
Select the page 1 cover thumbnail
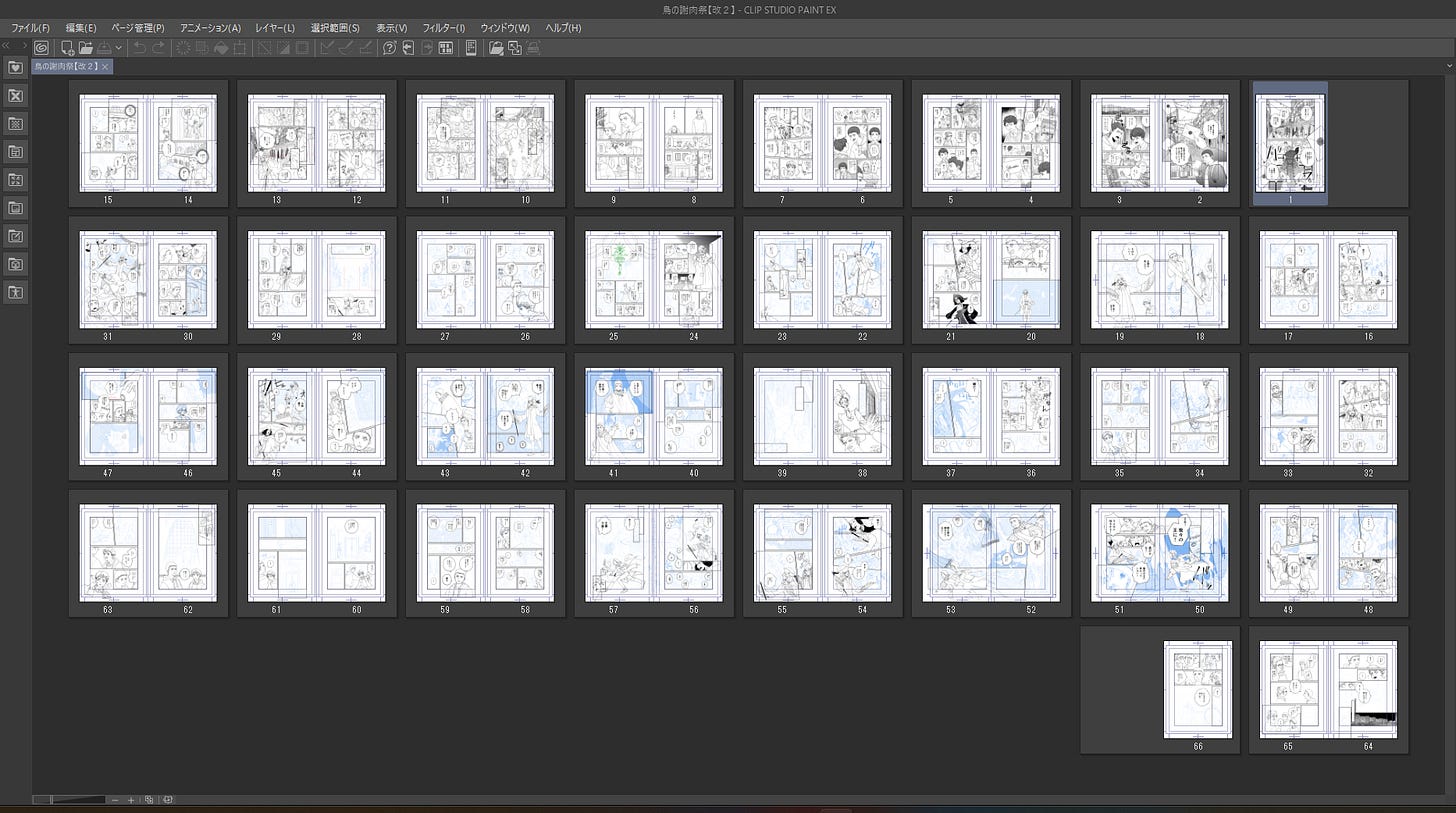click(x=1290, y=142)
